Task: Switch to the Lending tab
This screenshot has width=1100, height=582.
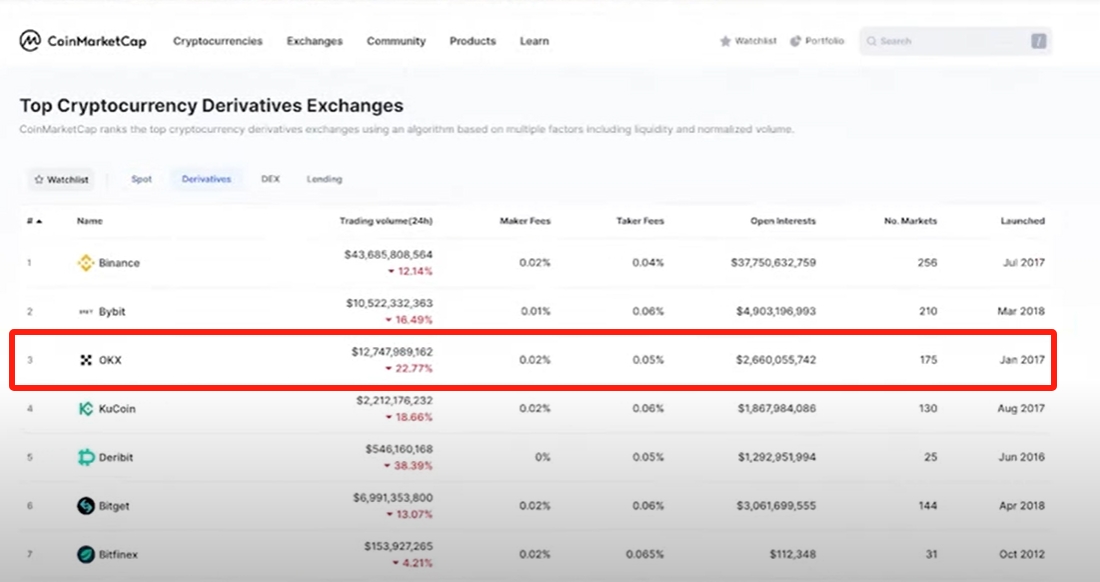Action: (324, 180)
